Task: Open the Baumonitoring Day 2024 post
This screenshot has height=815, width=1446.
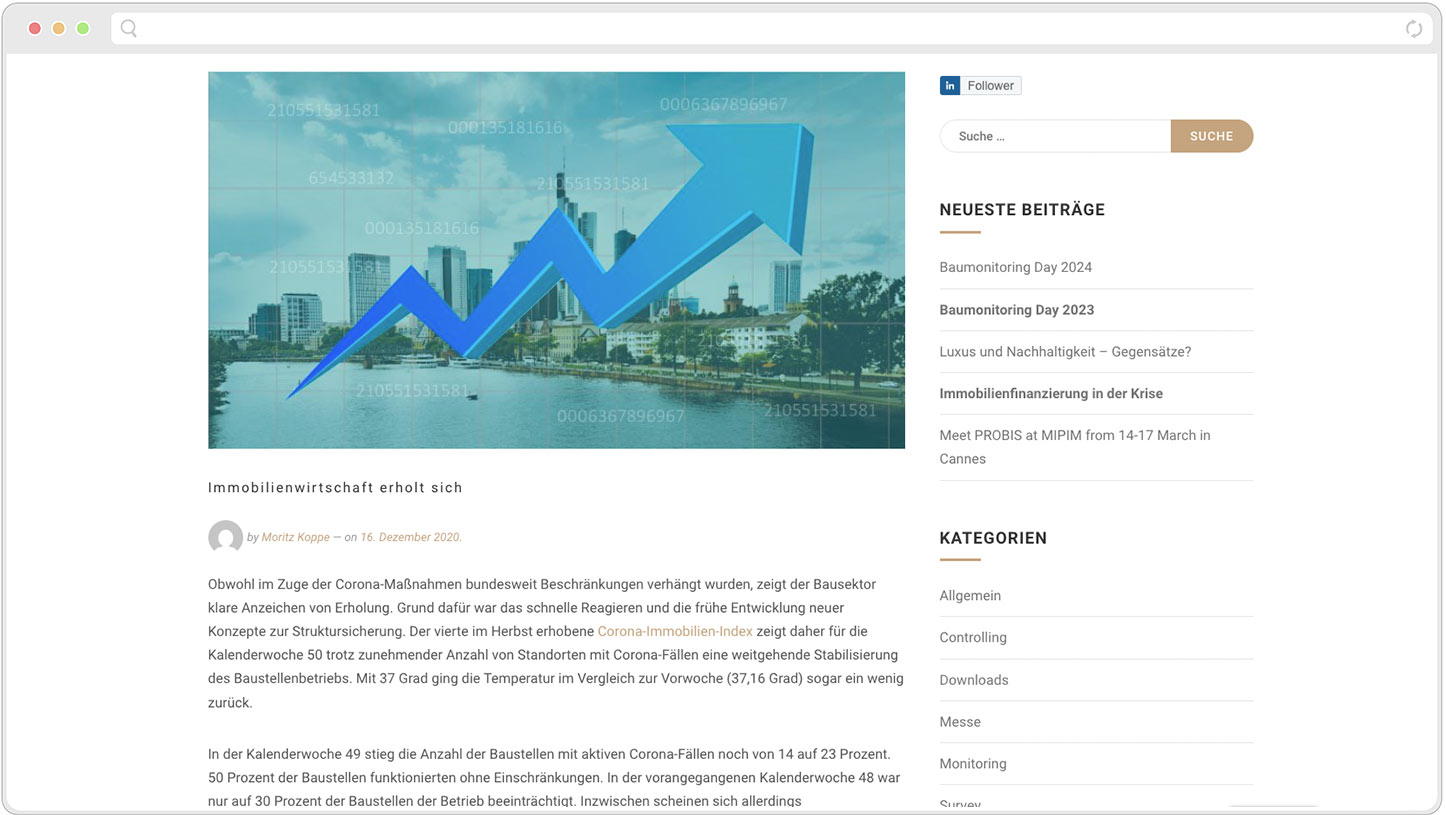Action: (x=1015, y=267)
